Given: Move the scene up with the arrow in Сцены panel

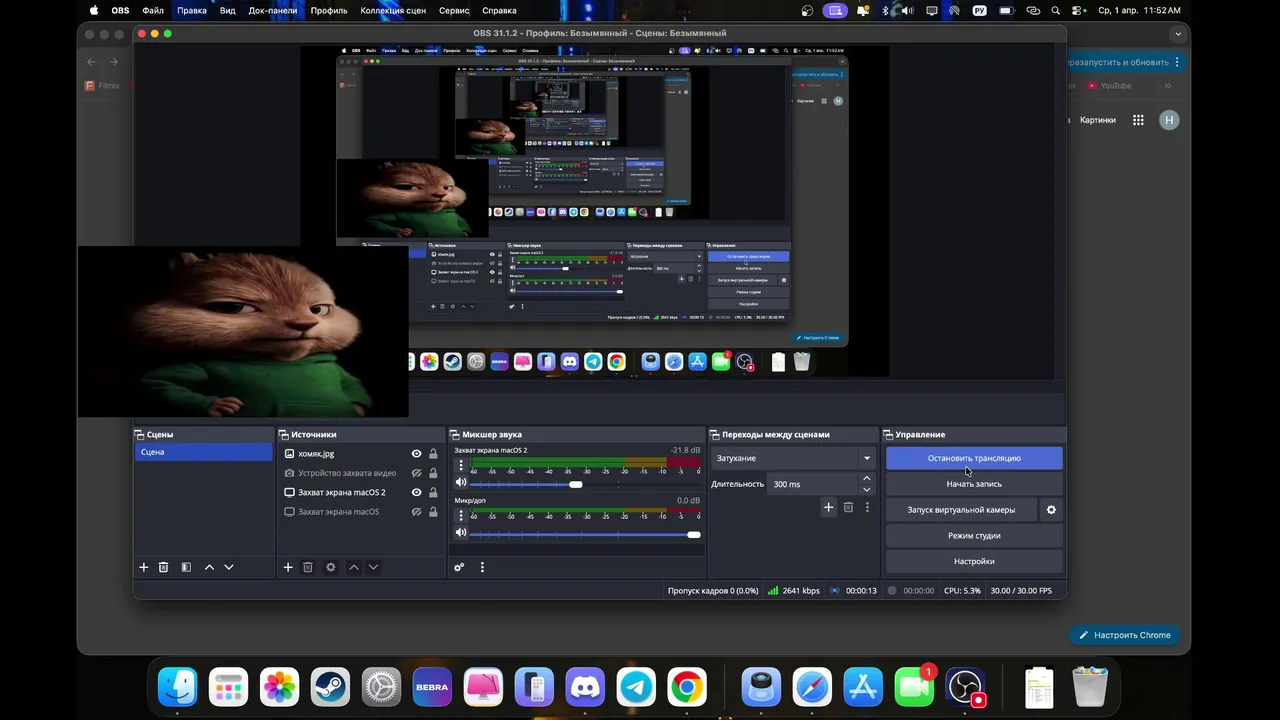Looking at the screenshot, I should click(x=209, y=567).
